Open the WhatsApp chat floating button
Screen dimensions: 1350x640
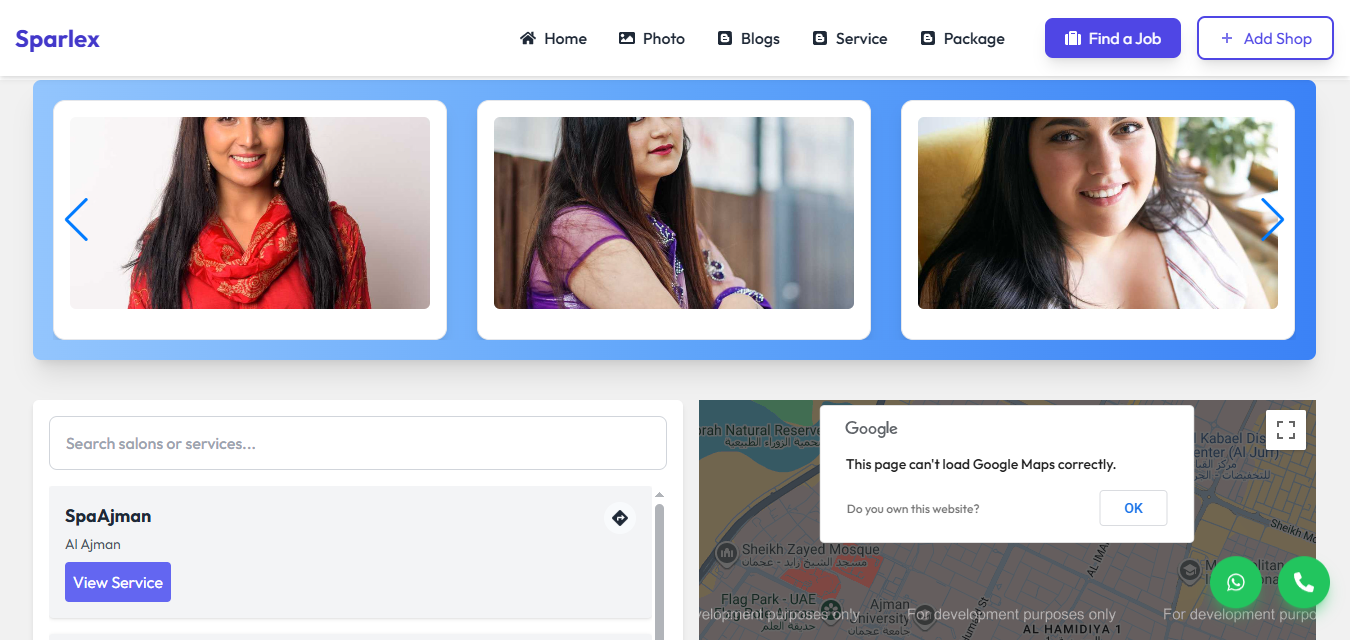click(1236, 582)
